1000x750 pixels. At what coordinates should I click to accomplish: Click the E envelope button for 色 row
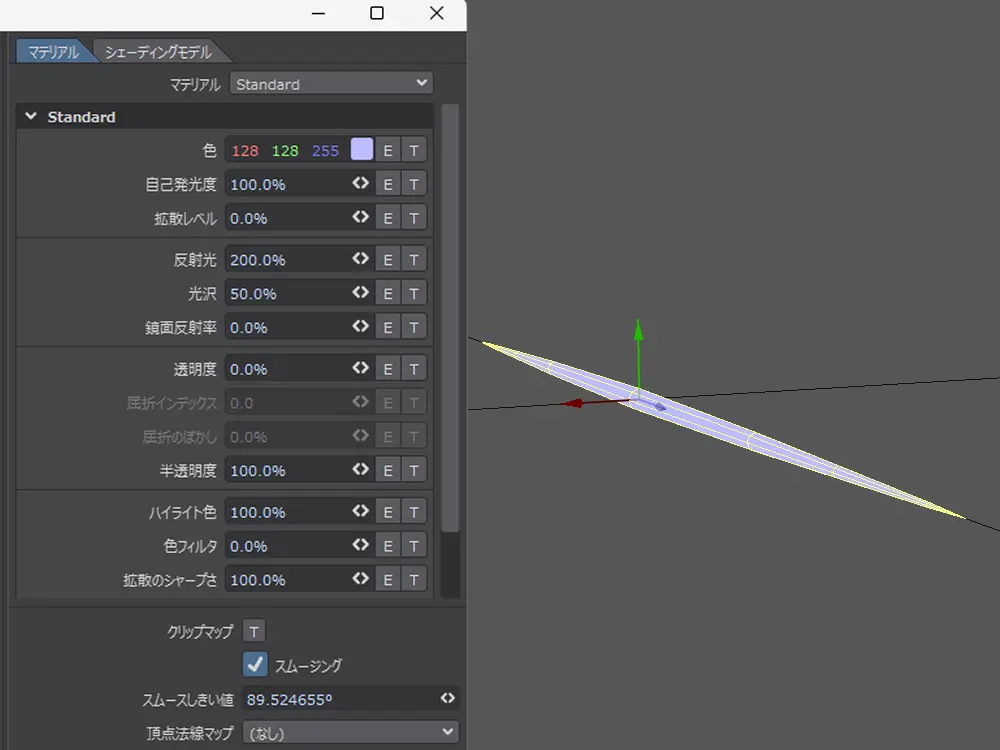click(387, 151)
